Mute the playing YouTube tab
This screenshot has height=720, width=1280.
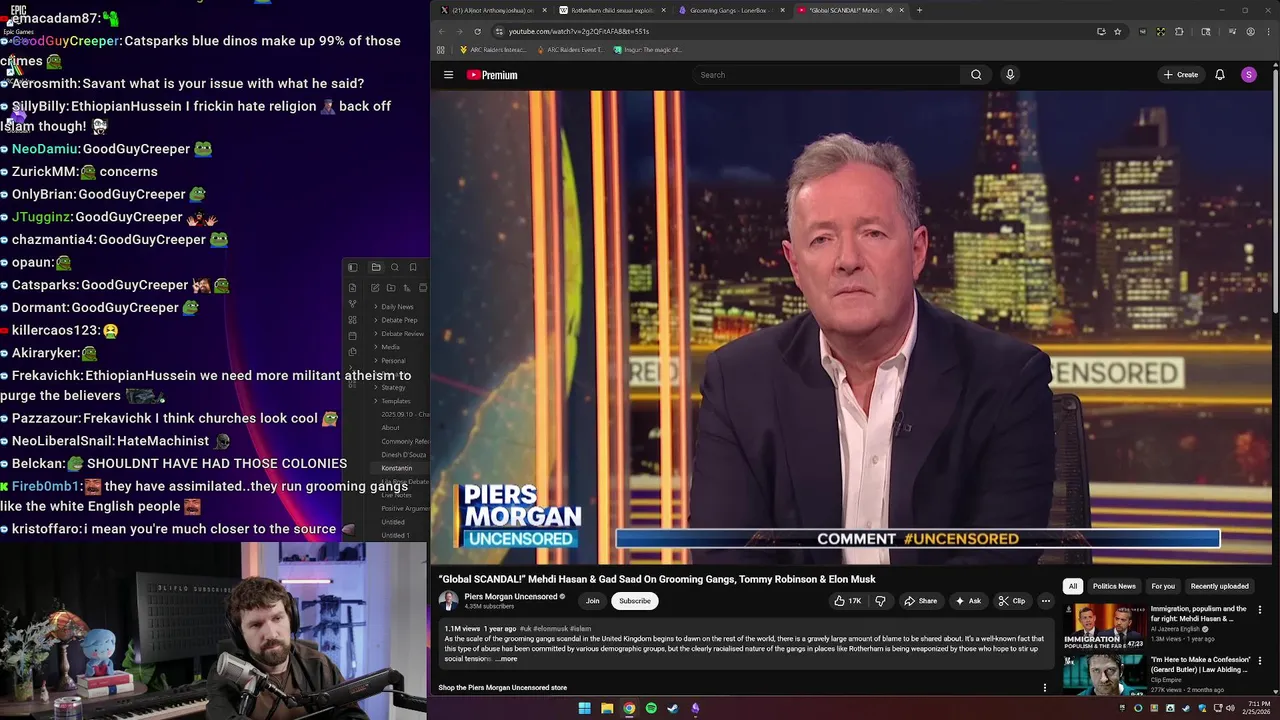point(889,10)
